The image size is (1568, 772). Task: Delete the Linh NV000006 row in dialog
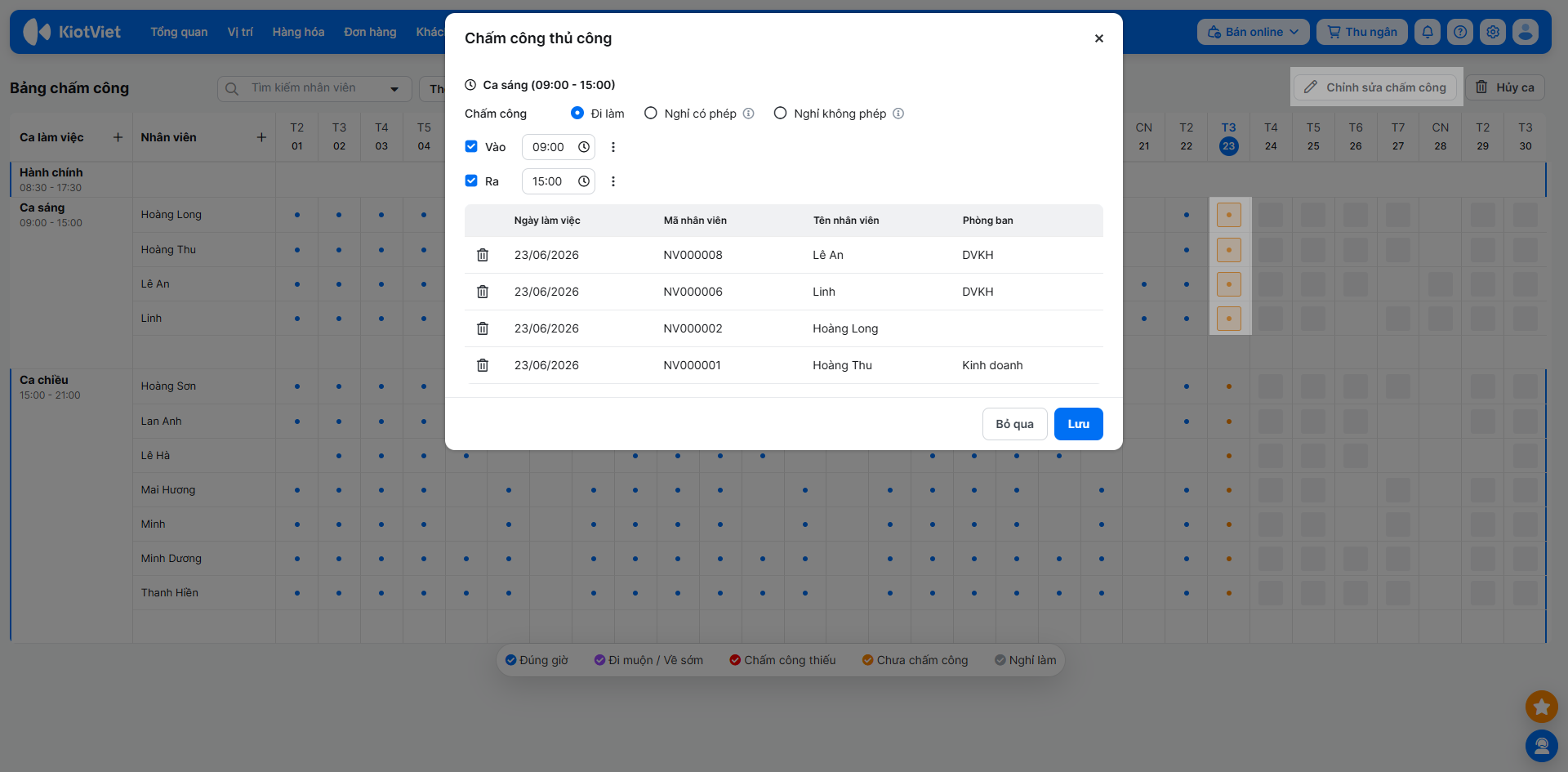pyautogui.click(x=483, y=292)
